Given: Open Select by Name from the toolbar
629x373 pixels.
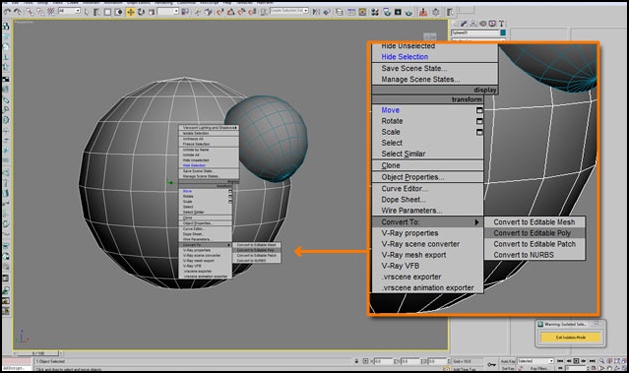Looking at the screenshot, I should 97,12.
